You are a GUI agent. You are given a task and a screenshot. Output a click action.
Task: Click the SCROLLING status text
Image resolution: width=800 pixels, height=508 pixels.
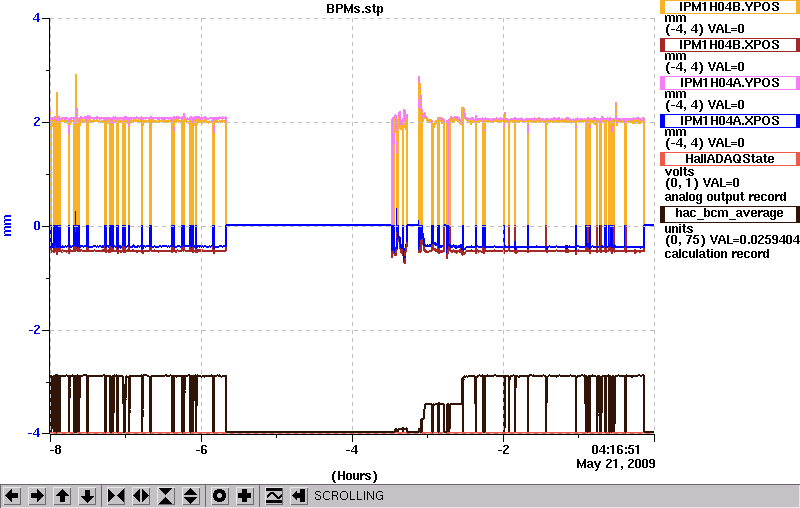point(349,496)
